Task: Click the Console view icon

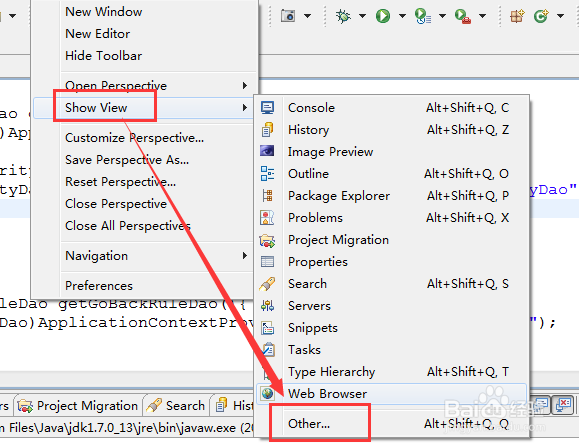Action: click(267, 107)
